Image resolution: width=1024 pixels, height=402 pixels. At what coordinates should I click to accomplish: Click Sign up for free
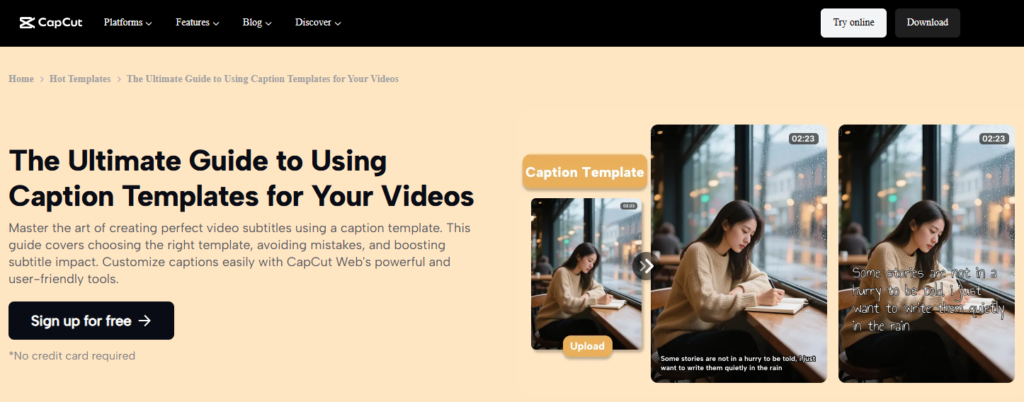[91, 321]
